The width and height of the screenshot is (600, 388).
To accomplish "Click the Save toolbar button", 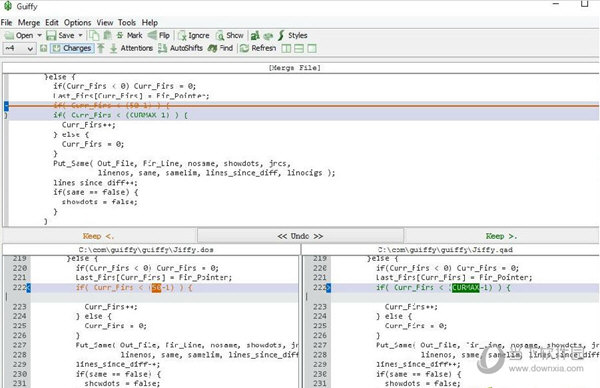I will pyautogui.click(x=61, y=36).
